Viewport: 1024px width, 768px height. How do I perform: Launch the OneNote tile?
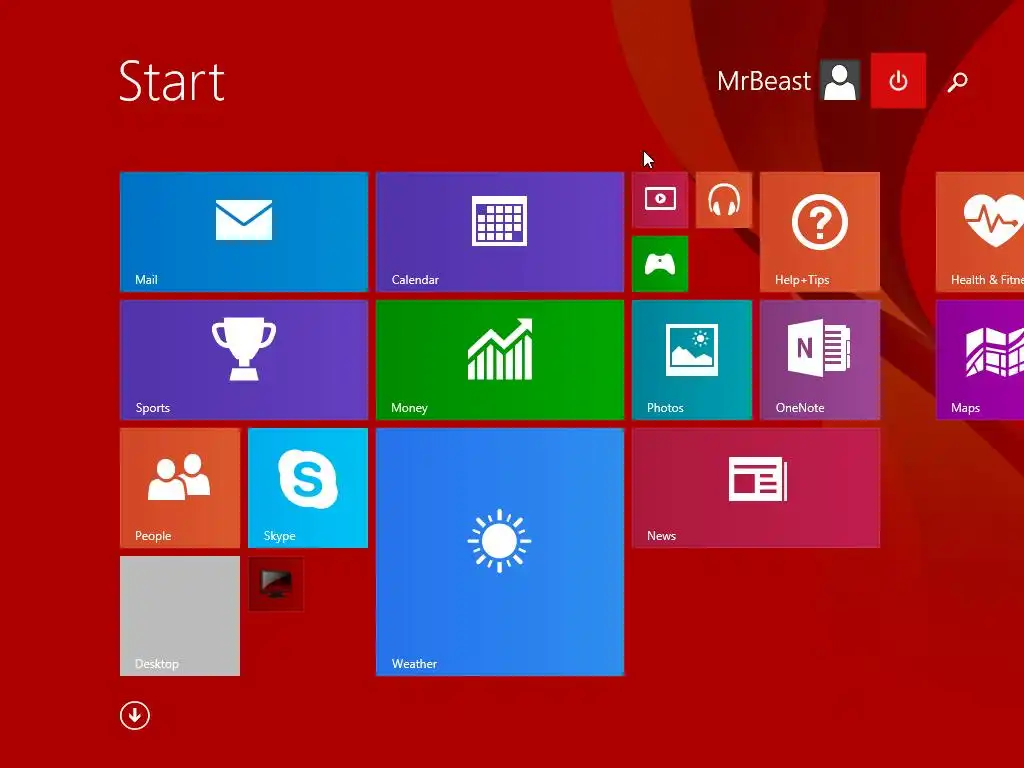[x=820, y=360]
